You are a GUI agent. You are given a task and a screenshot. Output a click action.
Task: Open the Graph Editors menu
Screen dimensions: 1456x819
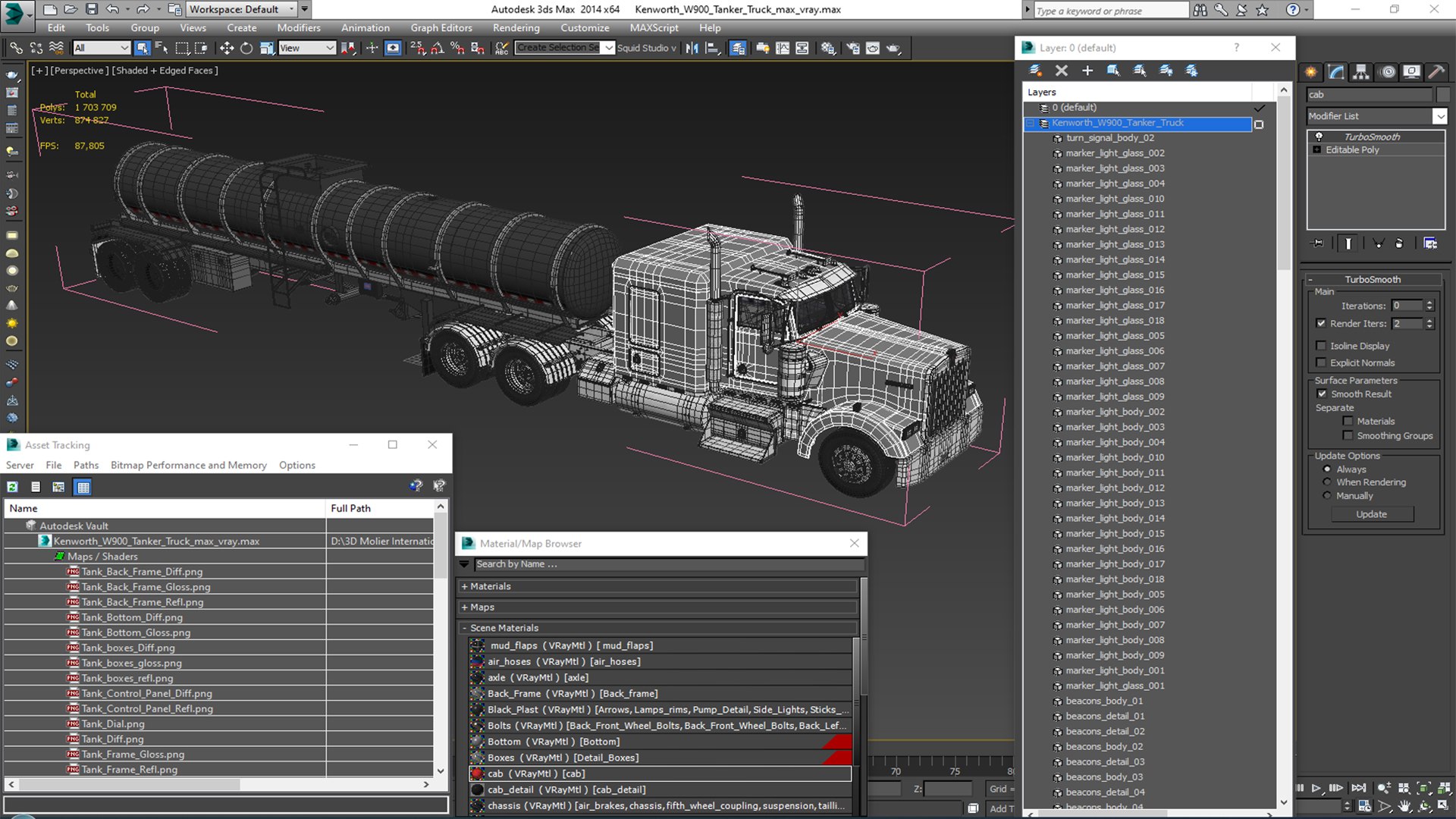pyautogui.click(x=441, y=28)
